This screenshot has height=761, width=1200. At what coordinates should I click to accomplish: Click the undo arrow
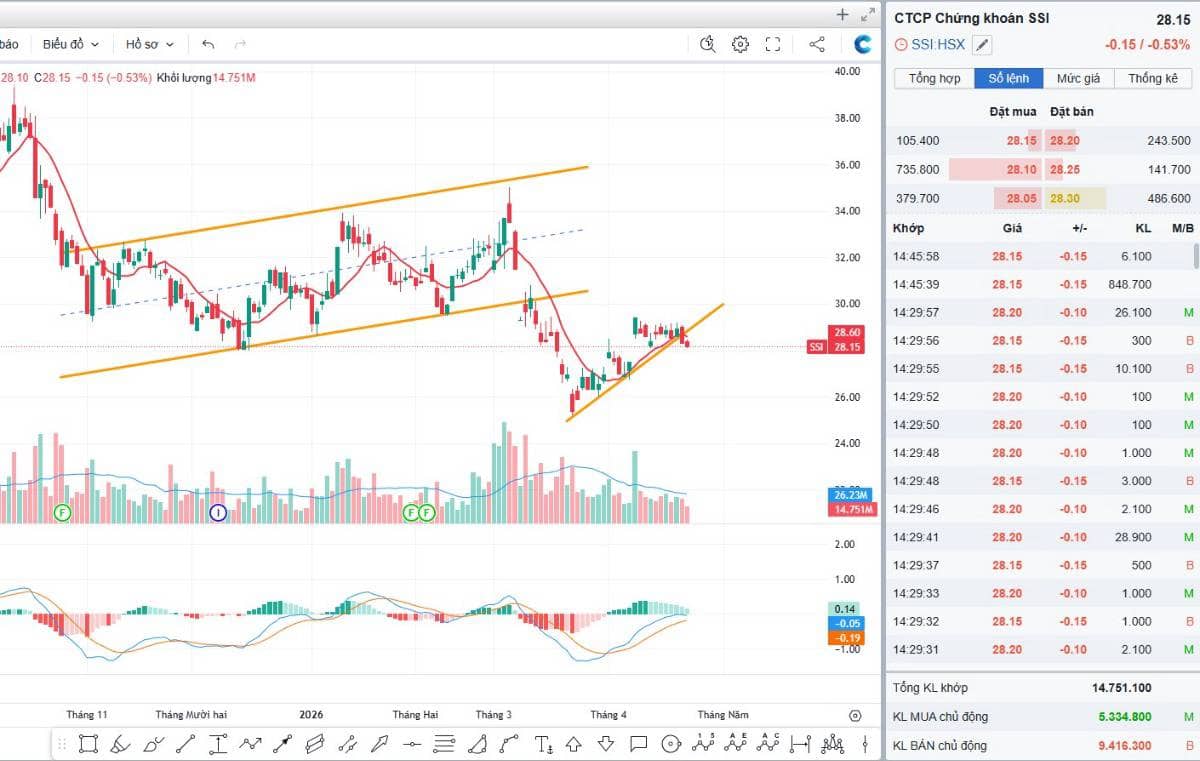(208, 44)
